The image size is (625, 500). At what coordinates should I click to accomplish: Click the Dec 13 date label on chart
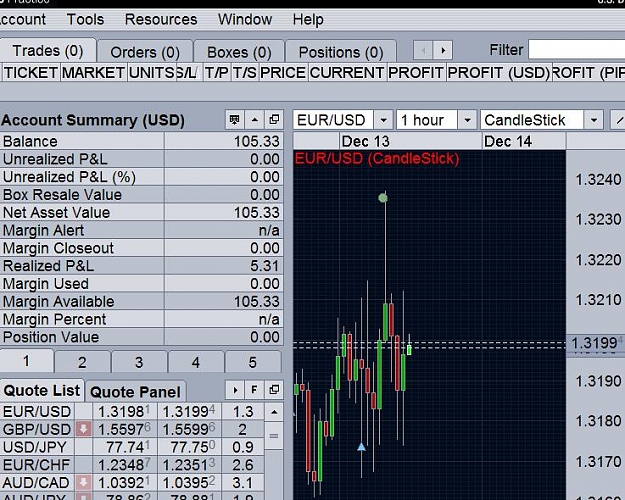(366, 142)
